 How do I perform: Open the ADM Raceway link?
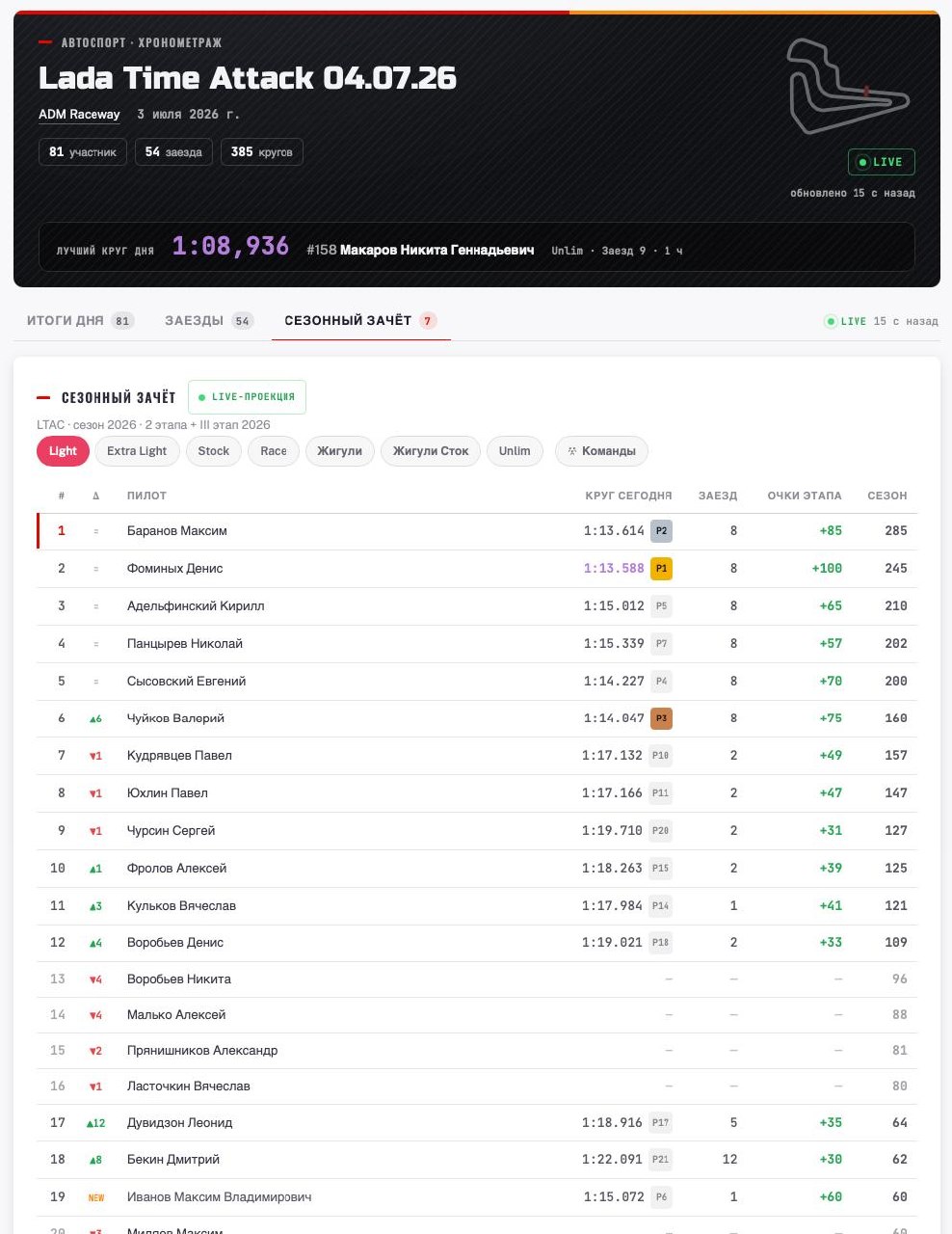(x=79, y=114)
